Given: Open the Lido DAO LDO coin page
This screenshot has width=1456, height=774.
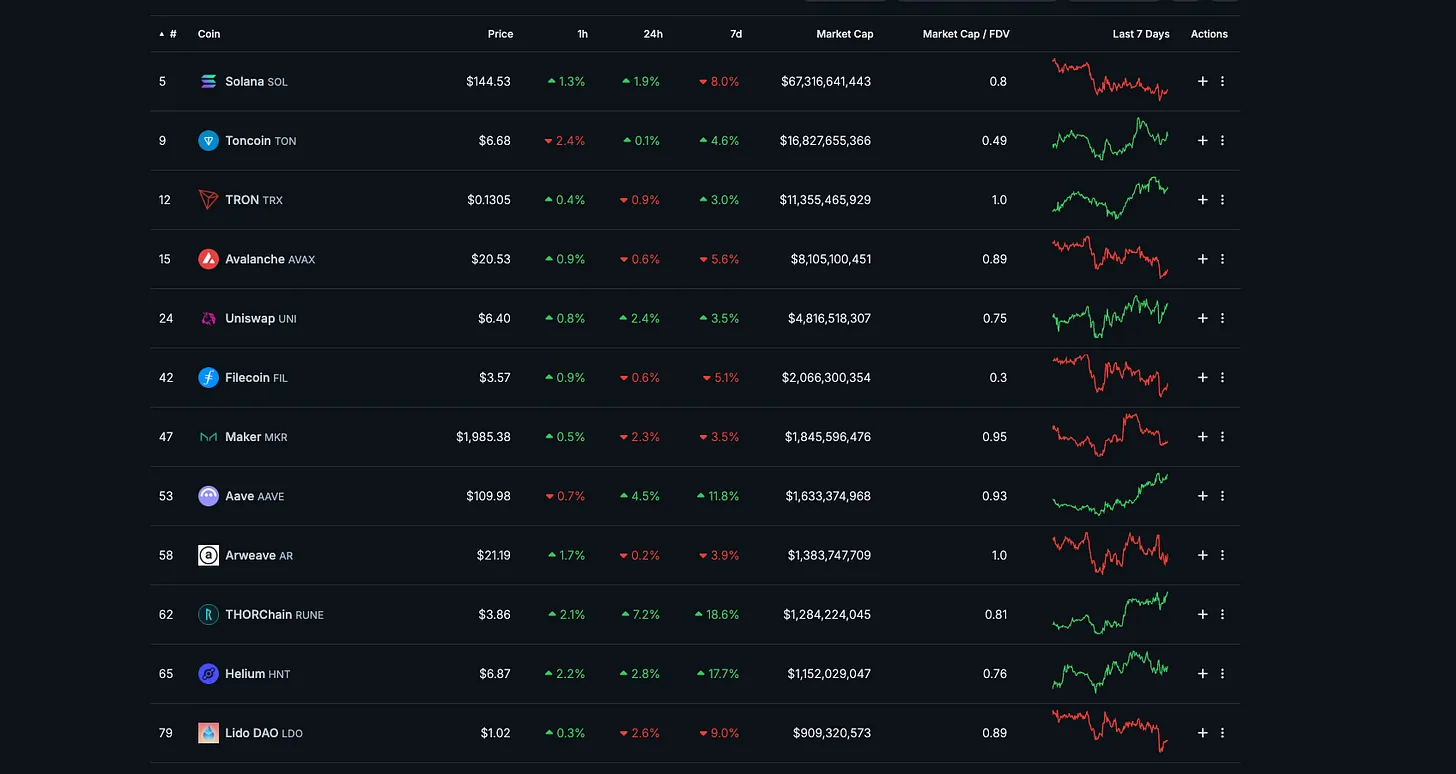Looking at the screenshot, I should point(264,733).
